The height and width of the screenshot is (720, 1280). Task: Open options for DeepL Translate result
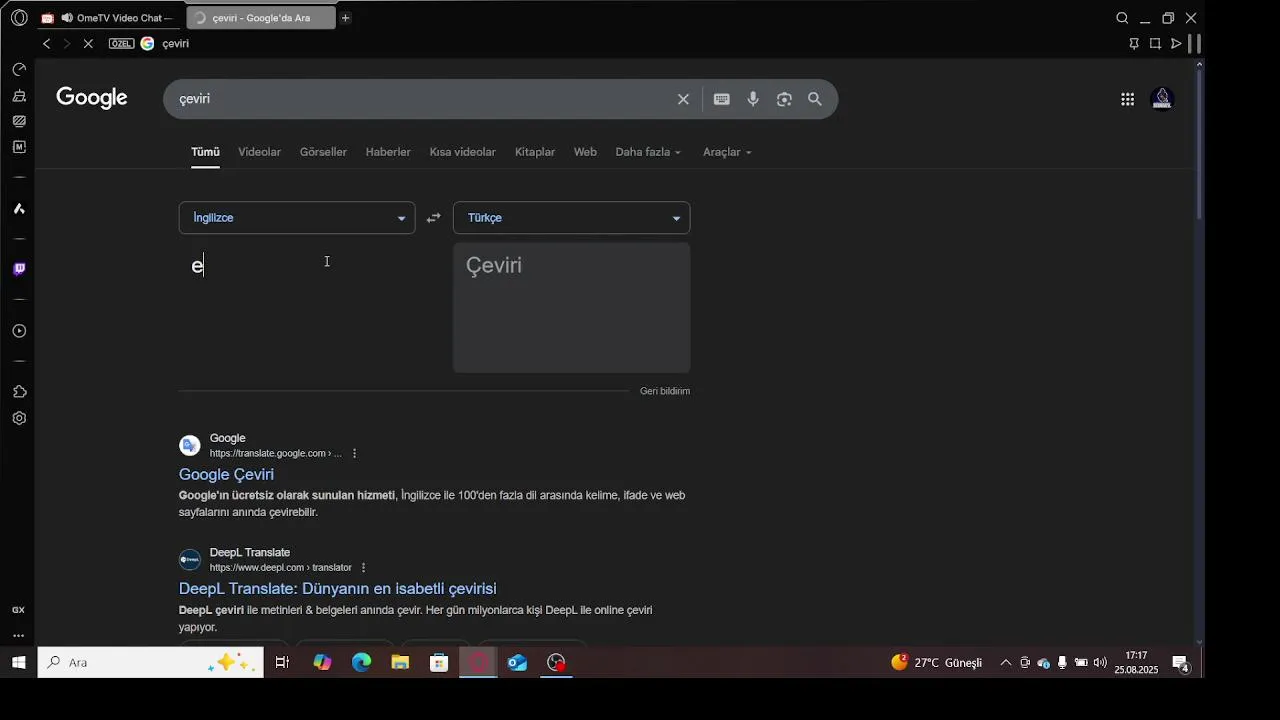[x=363, y=568]
